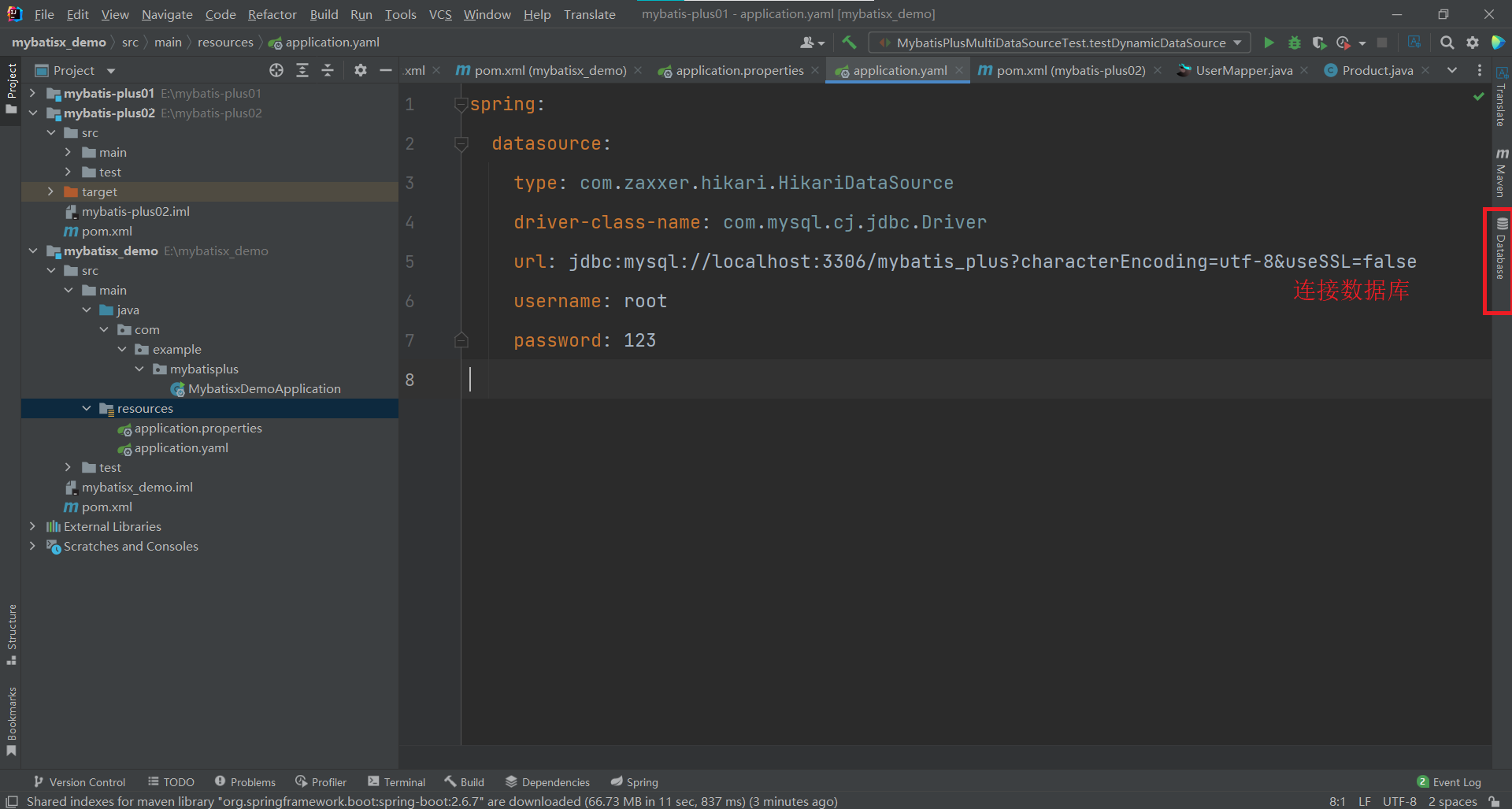Open the Problems tool window
1512x809 pixels.
click(x=245, y=781)
